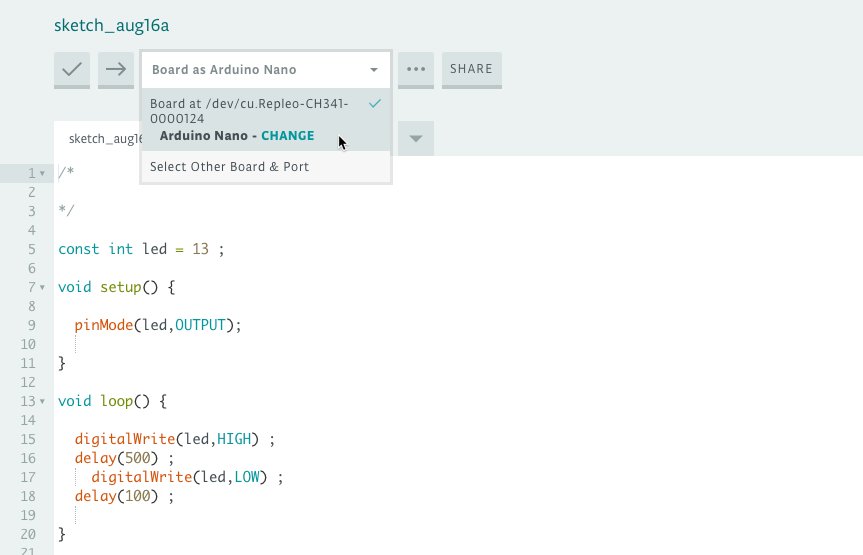
Task: Select Board at /dev/cu.Repleo-CH341 entry
Action: click(266, 119)
